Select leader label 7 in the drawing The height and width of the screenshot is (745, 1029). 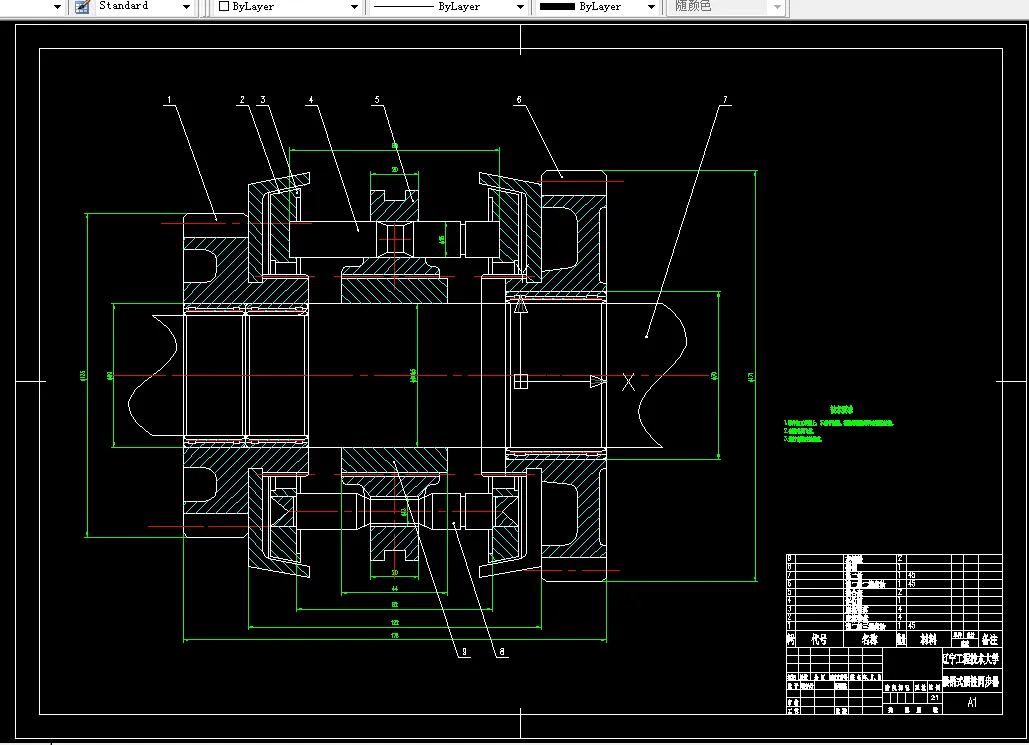tap(725, 100)
